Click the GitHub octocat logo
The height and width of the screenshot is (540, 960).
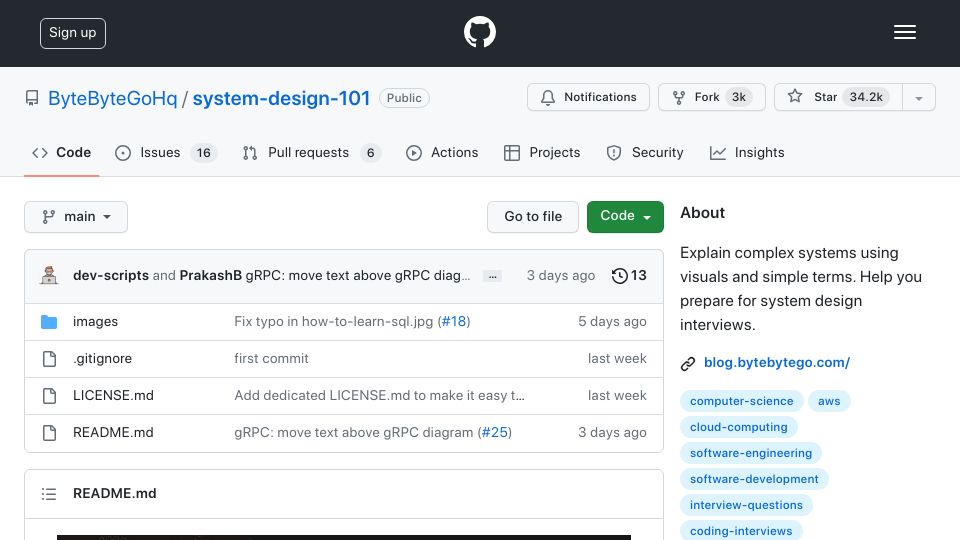click(479, 32)
